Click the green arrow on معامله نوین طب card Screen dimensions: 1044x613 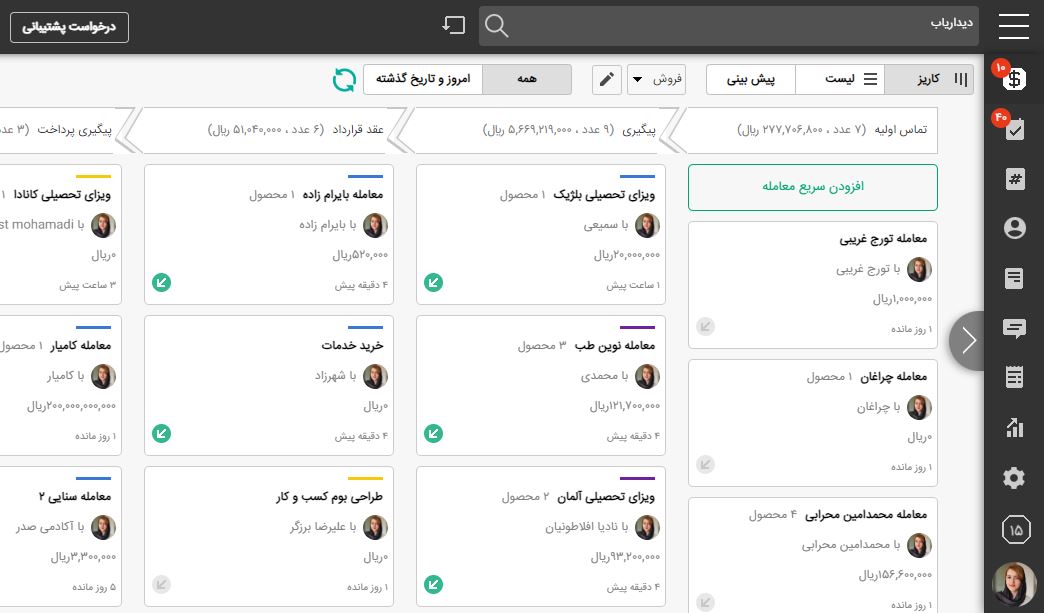pos(433,434)
